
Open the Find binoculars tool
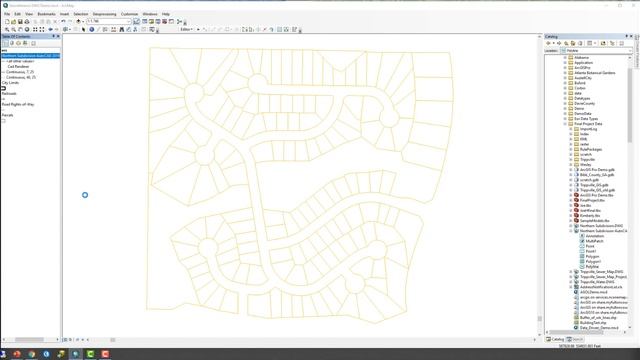(x=122, y=30)
